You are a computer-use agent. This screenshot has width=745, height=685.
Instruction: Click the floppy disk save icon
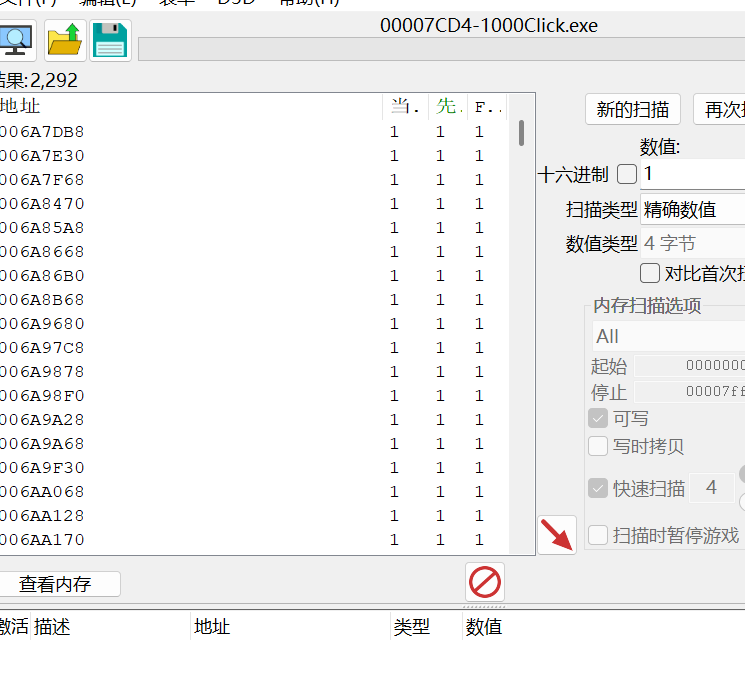pyautogui.click(x=110, y=41)
